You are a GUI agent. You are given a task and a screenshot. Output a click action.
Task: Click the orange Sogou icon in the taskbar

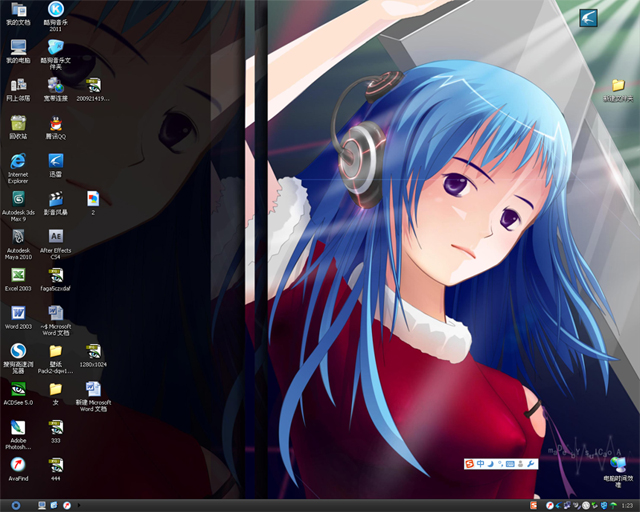(533, 506)
